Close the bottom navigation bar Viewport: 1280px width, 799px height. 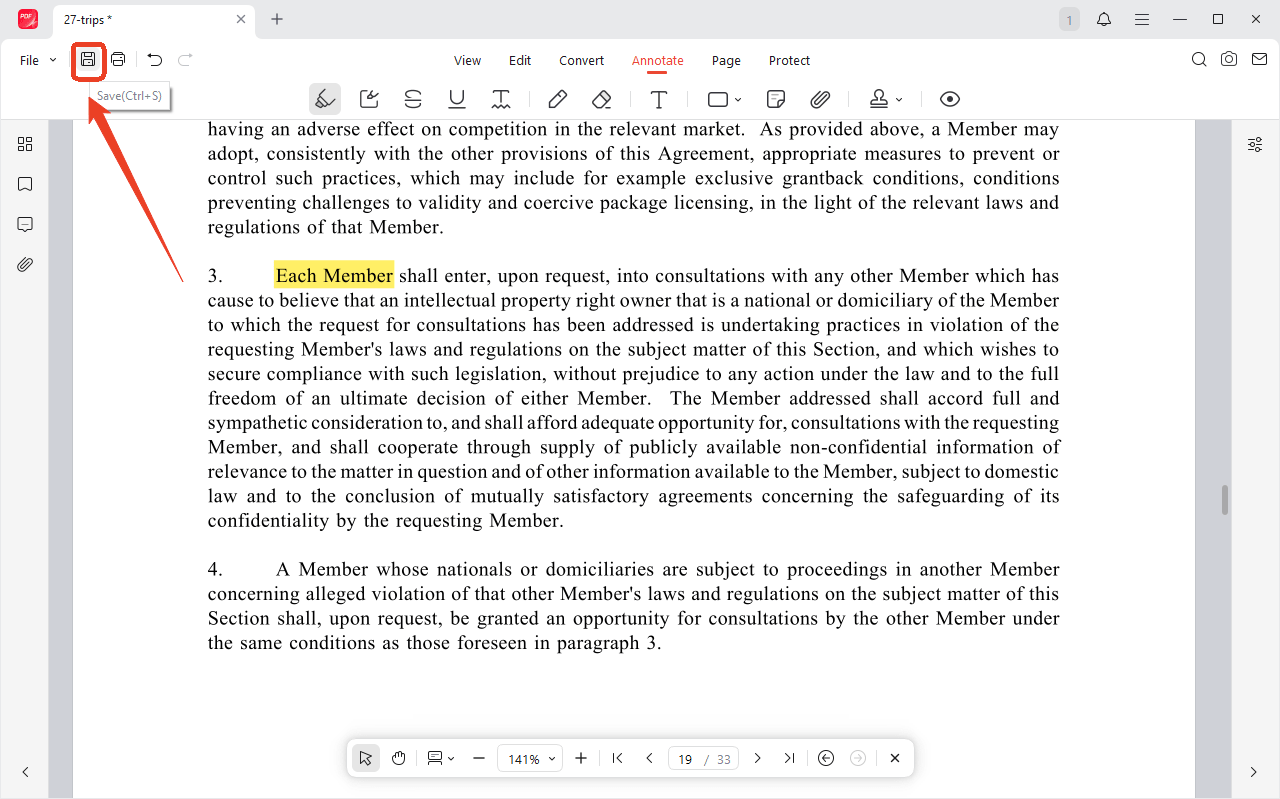(895, 758)
